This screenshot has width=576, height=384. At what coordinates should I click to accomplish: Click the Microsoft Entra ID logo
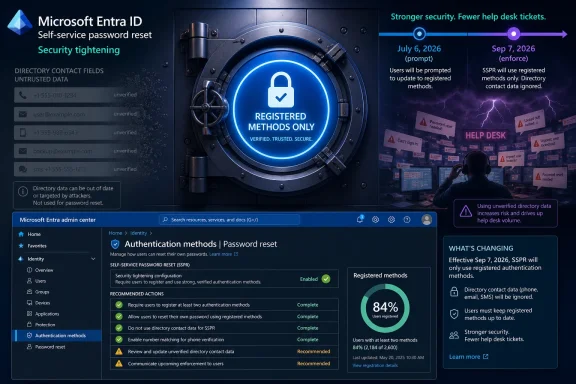[x=19, y=23]
